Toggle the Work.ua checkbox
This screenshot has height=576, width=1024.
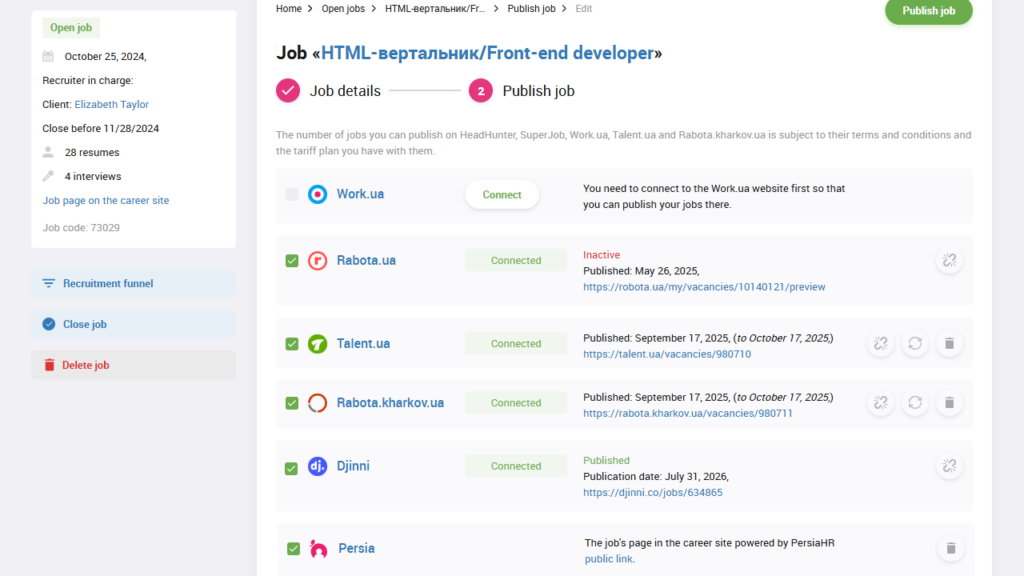(292, 194)
